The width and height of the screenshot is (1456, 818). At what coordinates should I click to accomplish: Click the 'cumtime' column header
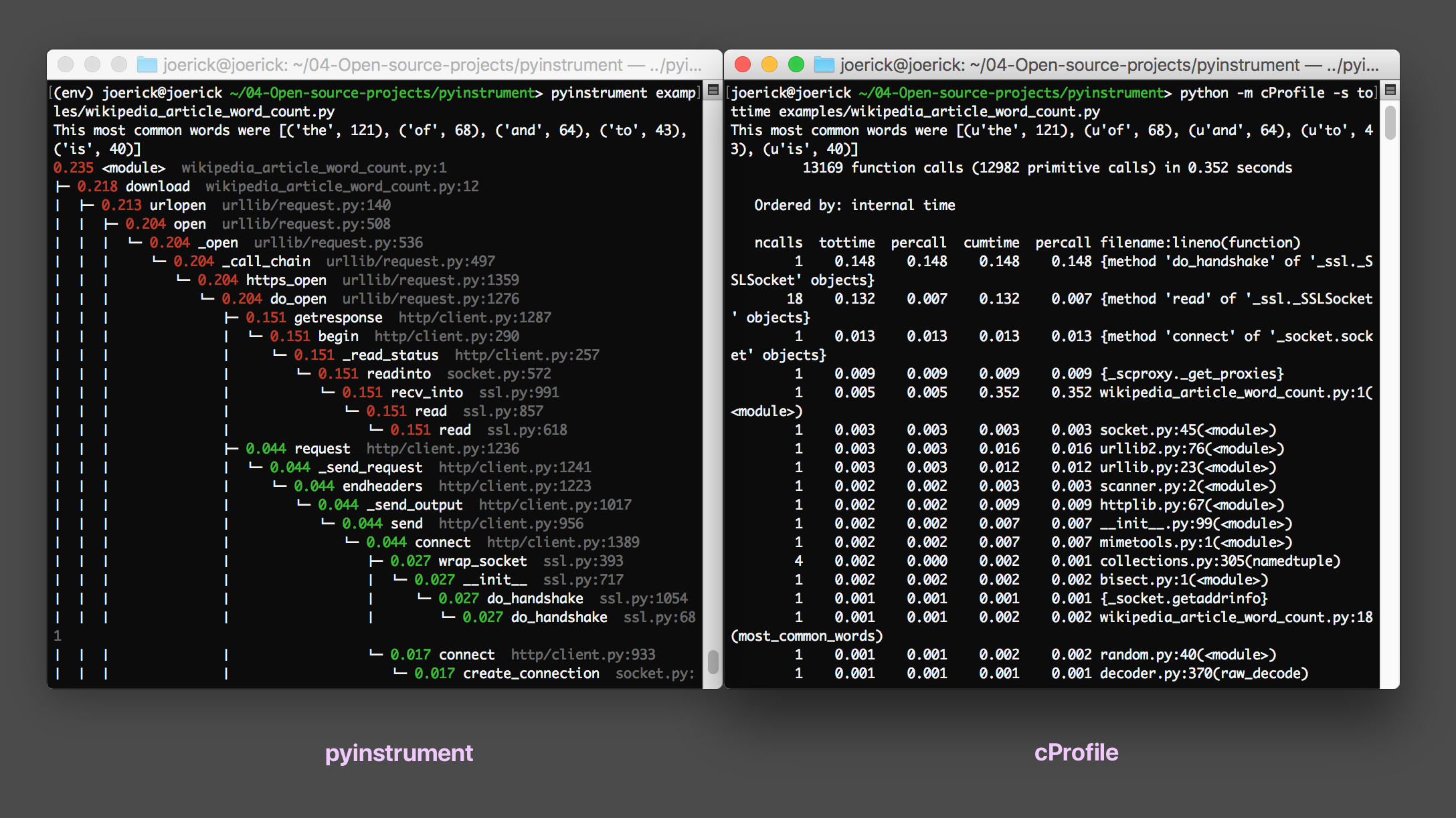coord(992,242)
